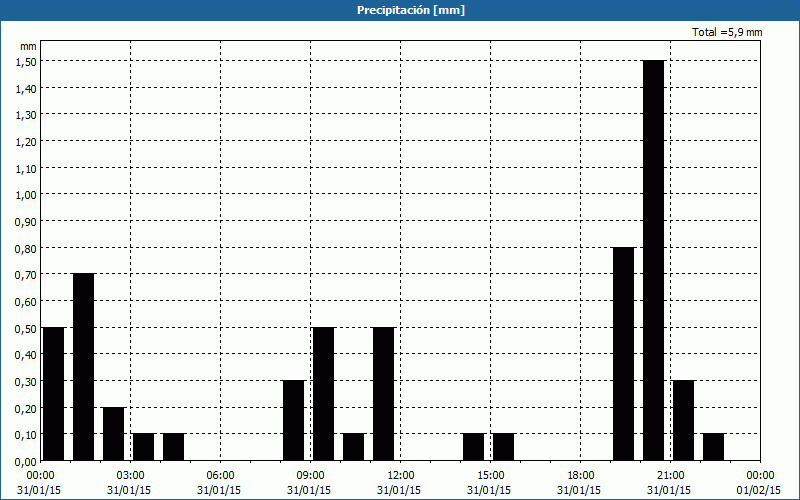
Task: Click the 0,70 mm precipitation bar
Action: pyautogui.click(x=83, y=366)
